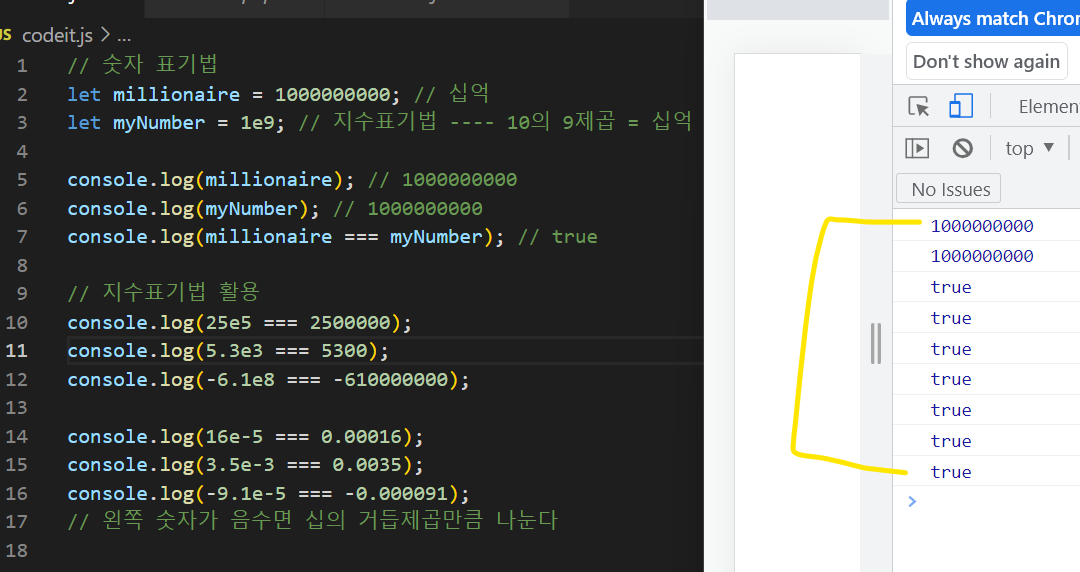Click the variable millionaire on line 2

click(176, 94)
